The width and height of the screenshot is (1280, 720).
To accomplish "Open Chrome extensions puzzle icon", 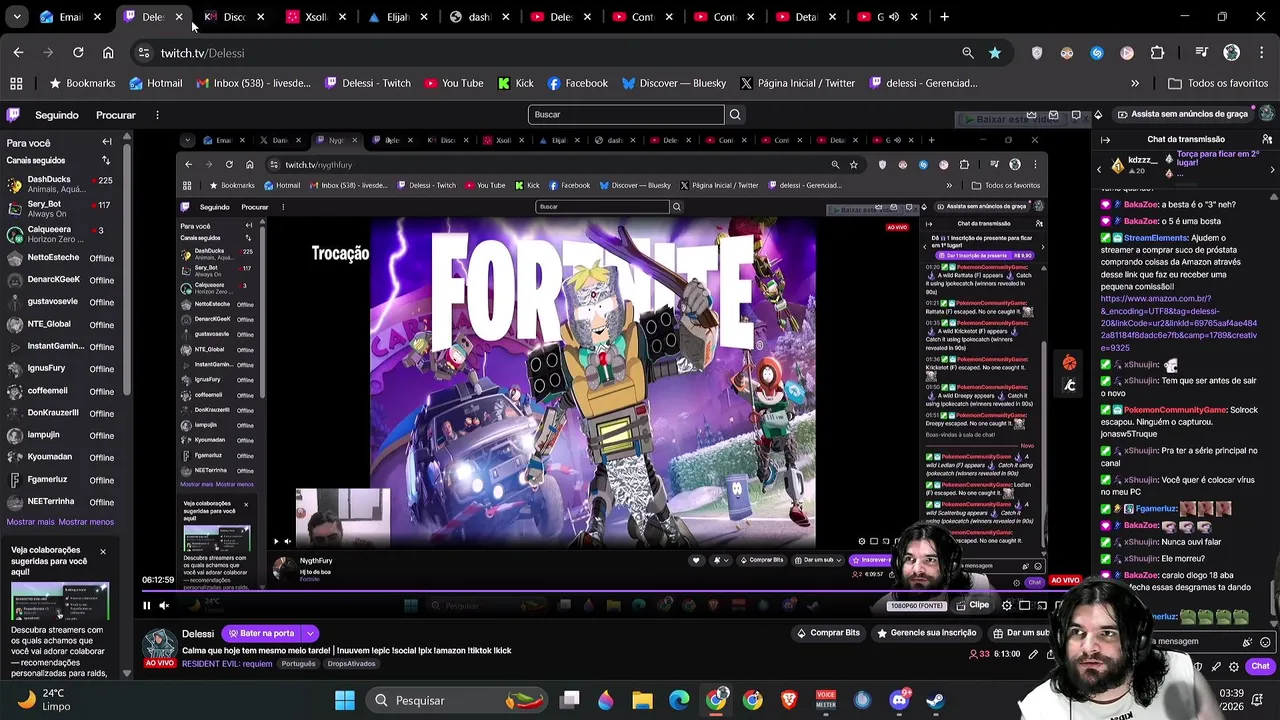I will [x=1157, y=53].
